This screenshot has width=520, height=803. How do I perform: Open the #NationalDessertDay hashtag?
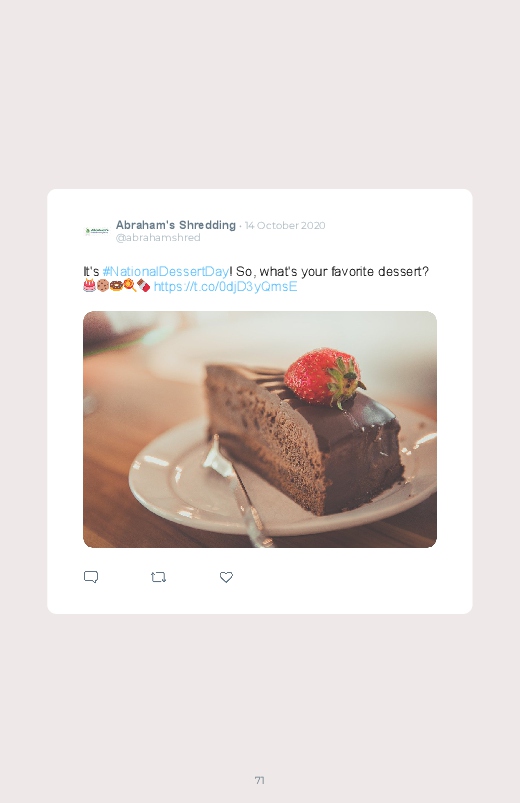pyautogui.click(x=166, y=271)
